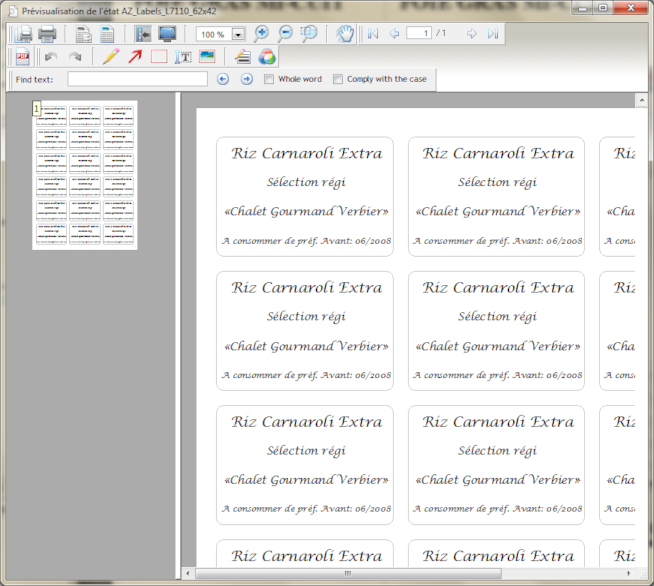Click the line style editor icon
The width and height of the screenshot is (654, 586).
(243, 57)
